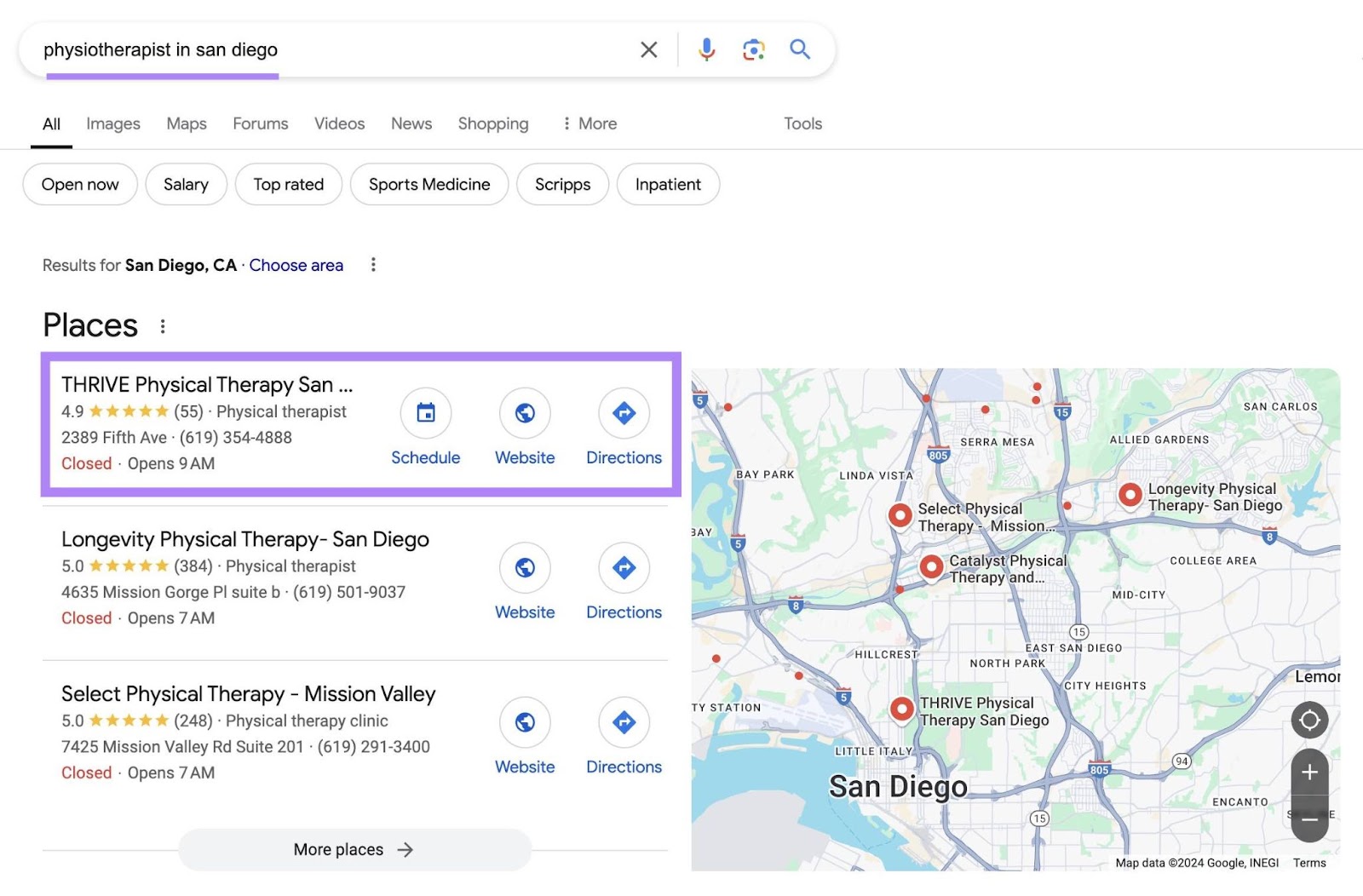The height and width of the screenshot is (896, 1363).
Task: Switch to the Images tab
Action: (113, 123)
